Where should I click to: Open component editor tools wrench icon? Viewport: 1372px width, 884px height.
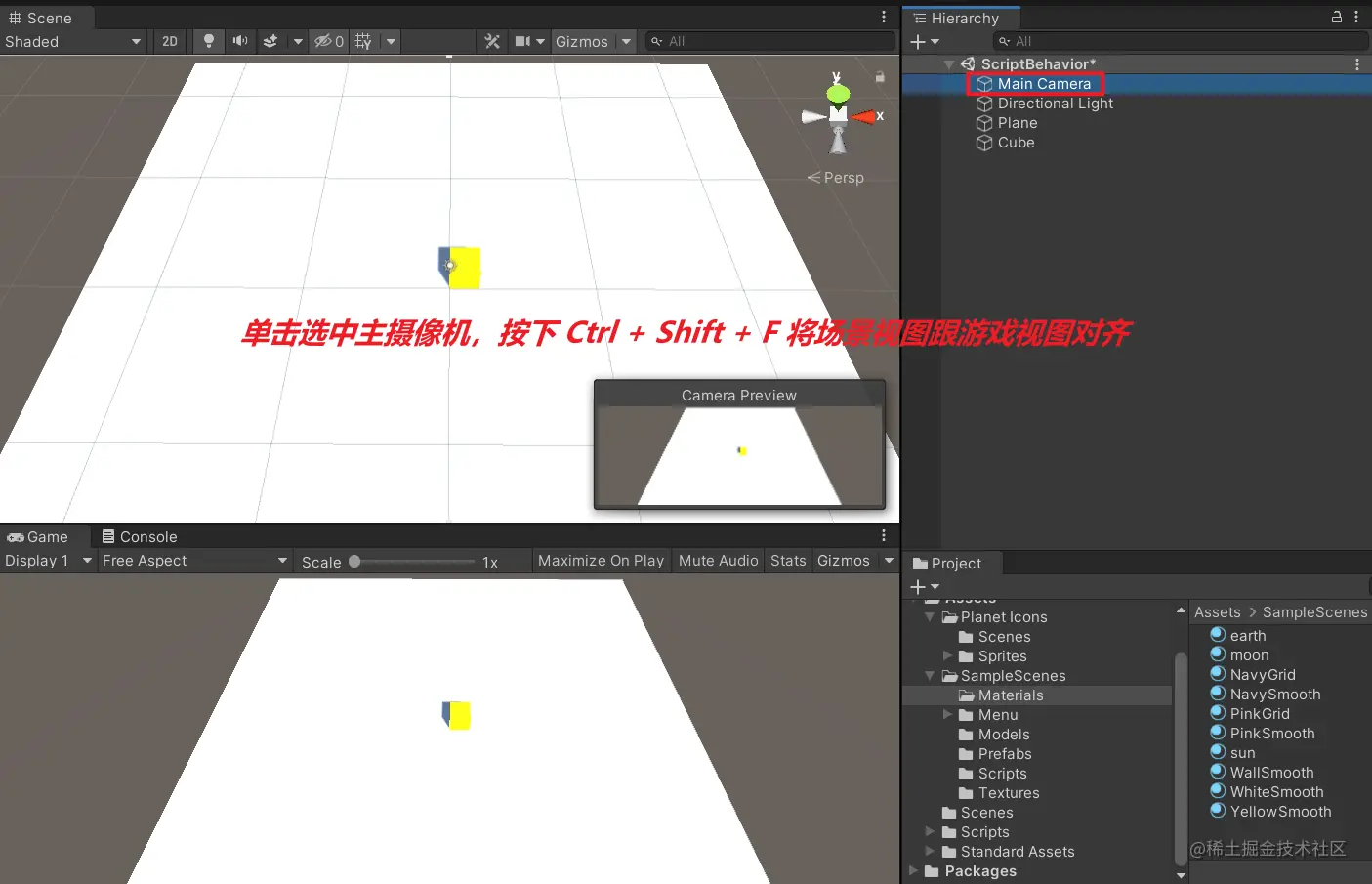click(492, 41)
